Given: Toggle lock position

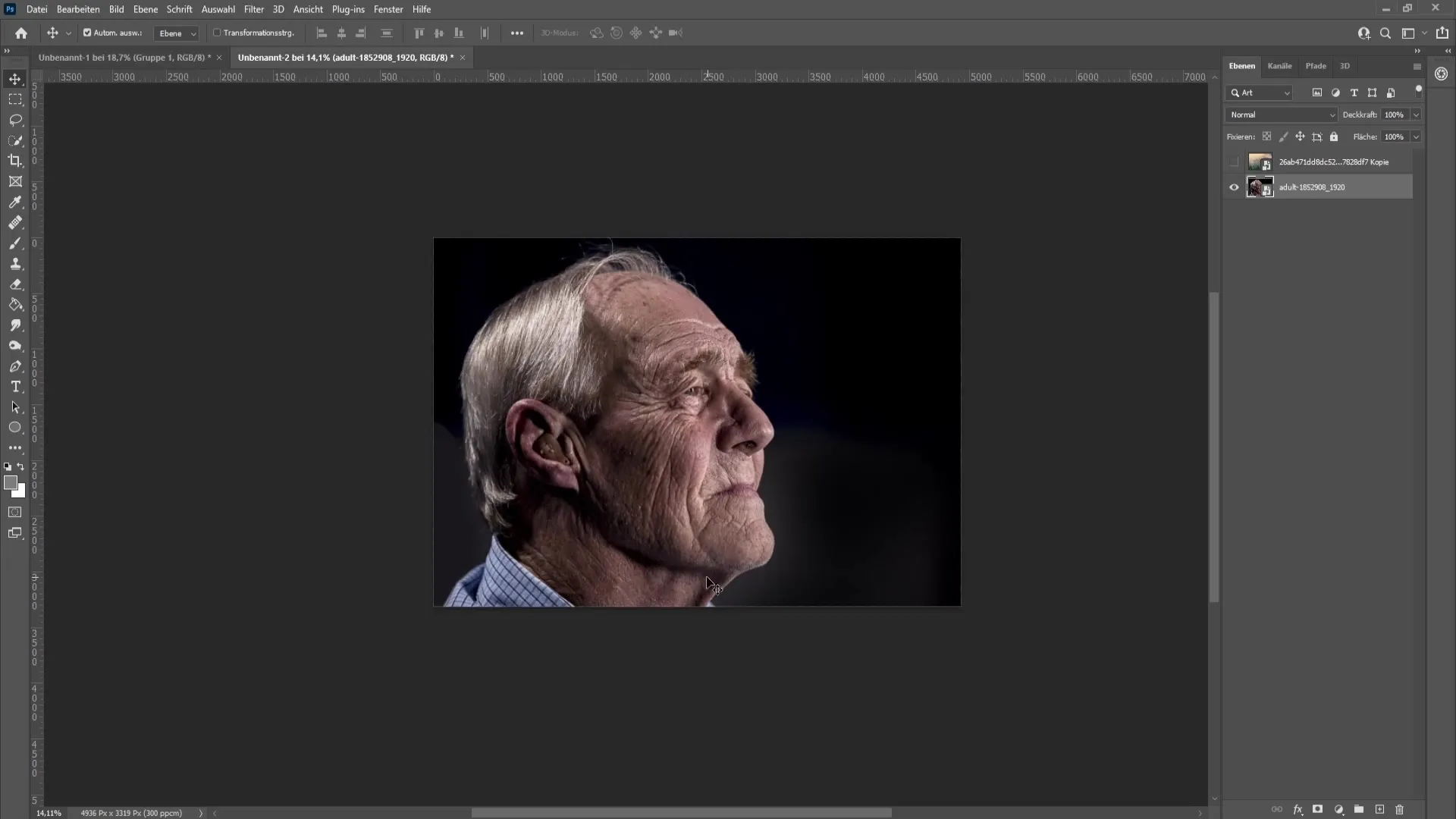Looking at the screenshot, I should click(1300, 136).
